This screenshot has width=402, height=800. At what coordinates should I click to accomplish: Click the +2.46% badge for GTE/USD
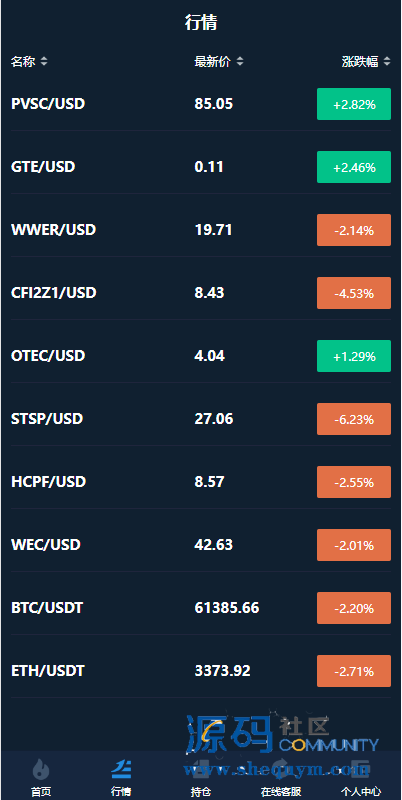(x=354, y=167)
